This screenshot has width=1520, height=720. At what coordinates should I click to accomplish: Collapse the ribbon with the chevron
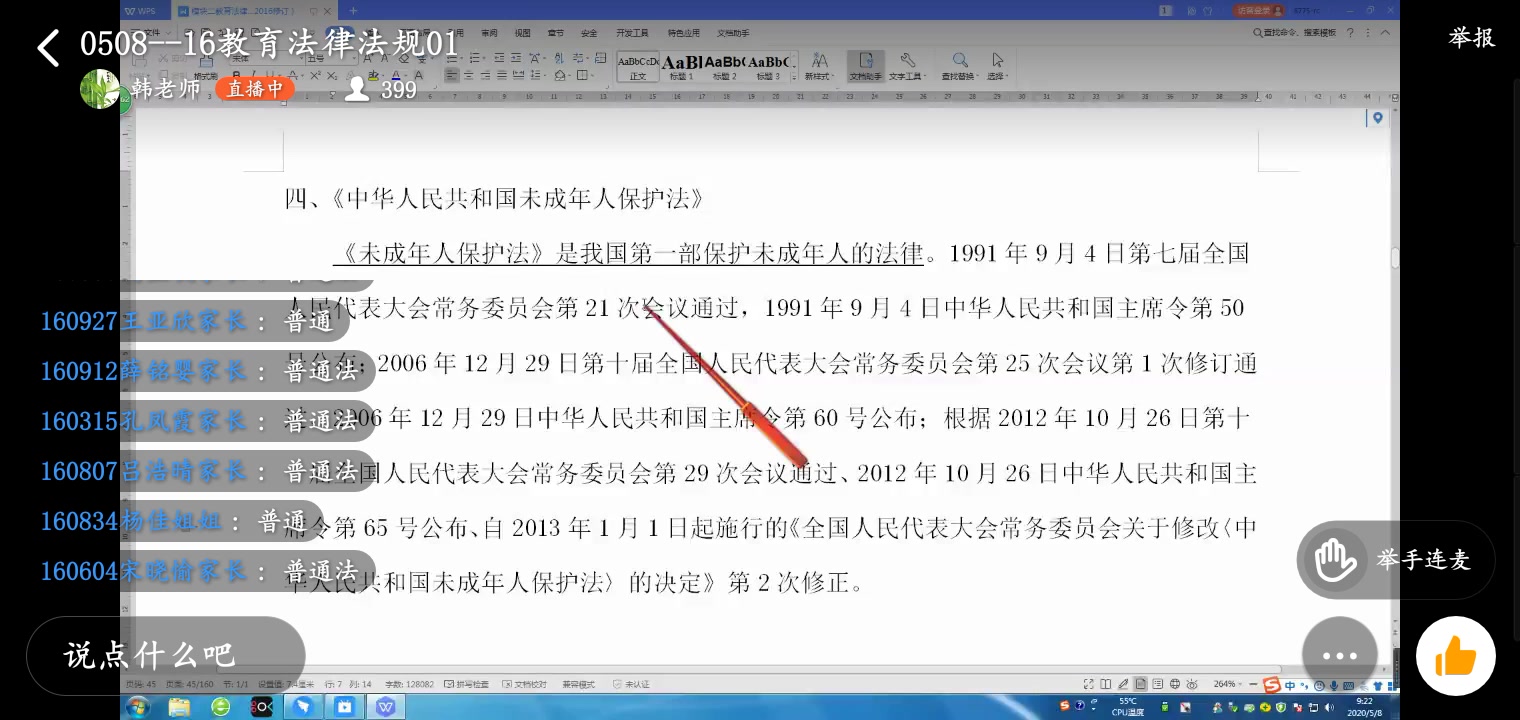(1385, 32)
